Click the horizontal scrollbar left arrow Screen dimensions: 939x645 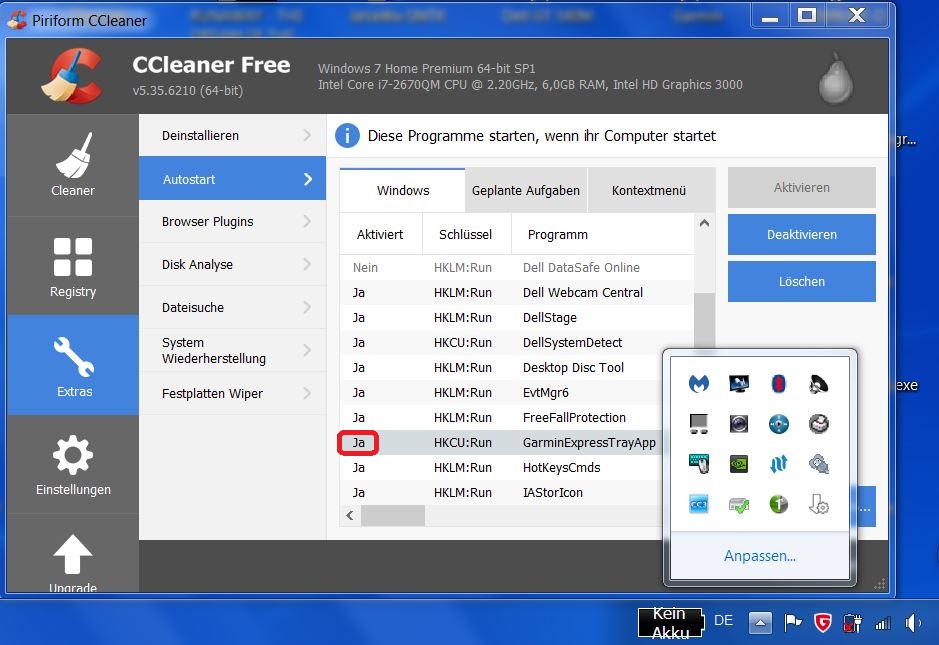pyautogui.click(x=350, y=515)
